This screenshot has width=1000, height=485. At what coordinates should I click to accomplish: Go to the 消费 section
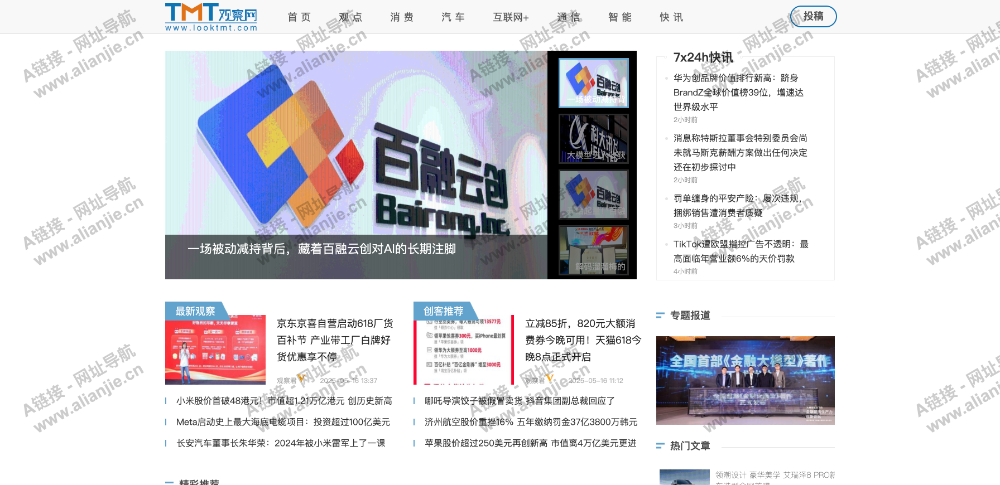point(402,17)
